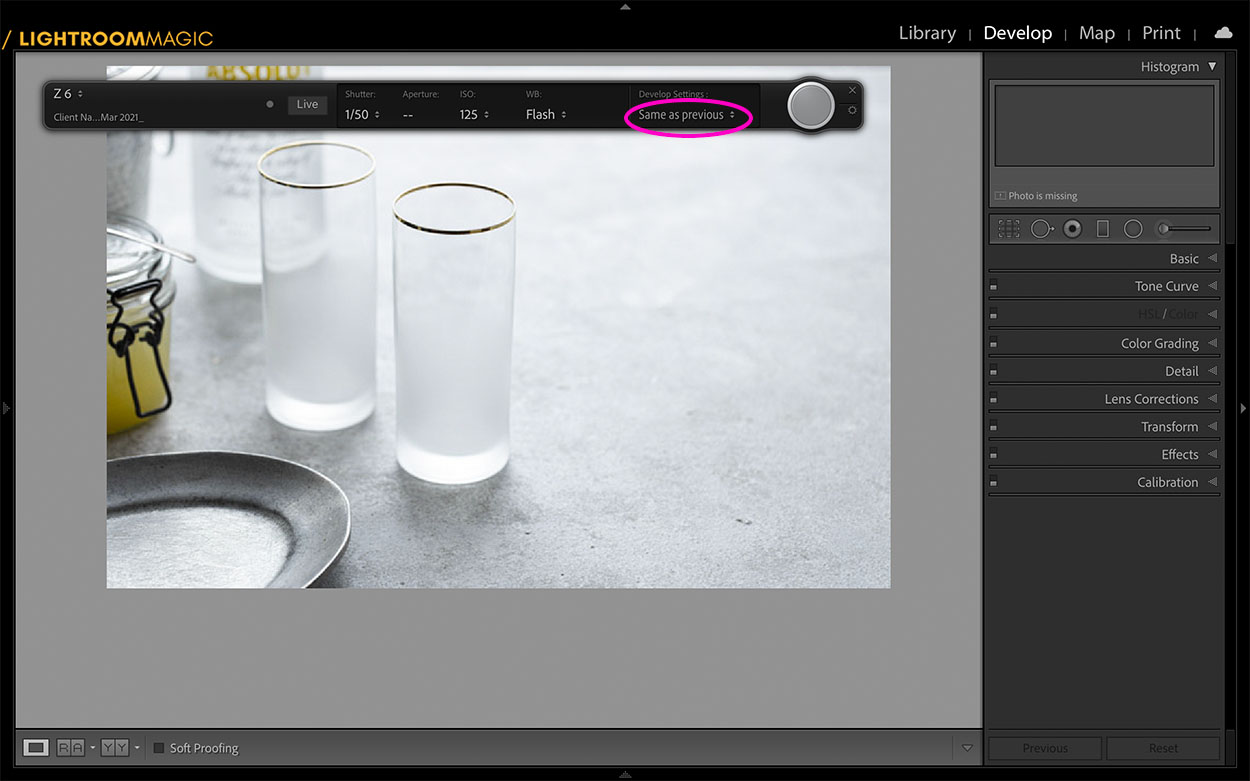Toggle the Lens Corrections panel switch
Screen dimensions: 1250x781
993,399
